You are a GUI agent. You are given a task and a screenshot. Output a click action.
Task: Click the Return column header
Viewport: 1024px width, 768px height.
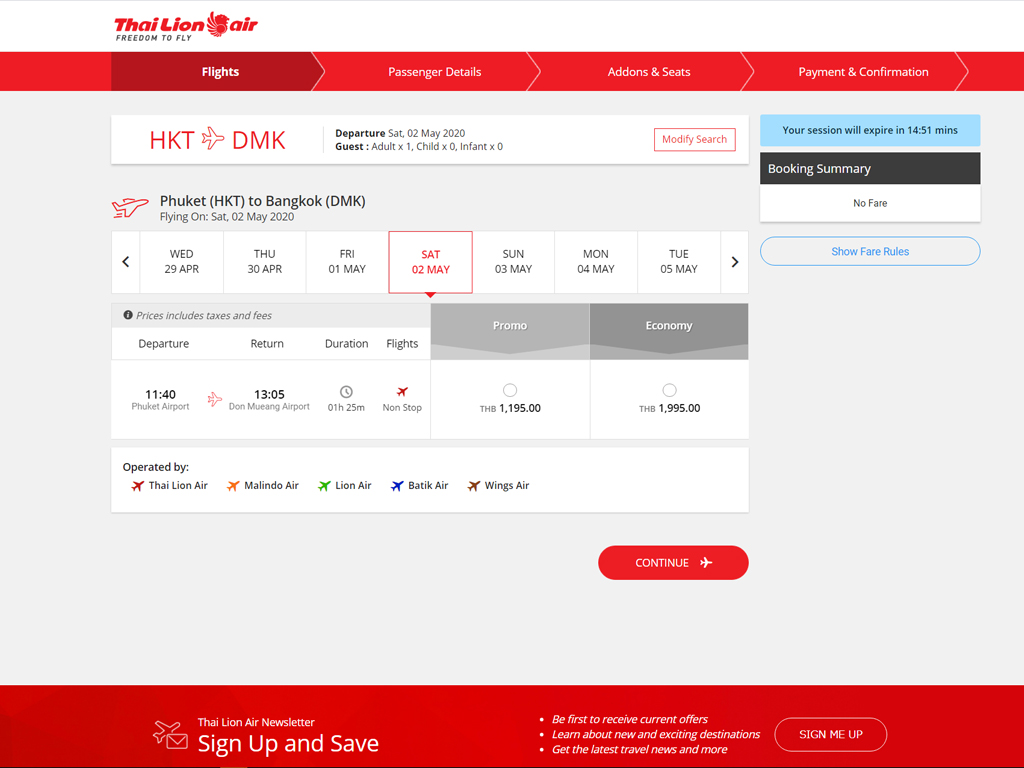(x=267, y=344)
